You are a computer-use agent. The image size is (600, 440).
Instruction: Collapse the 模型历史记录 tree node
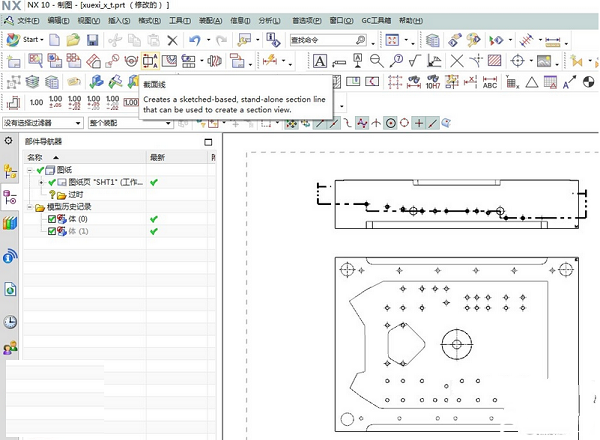29,207
